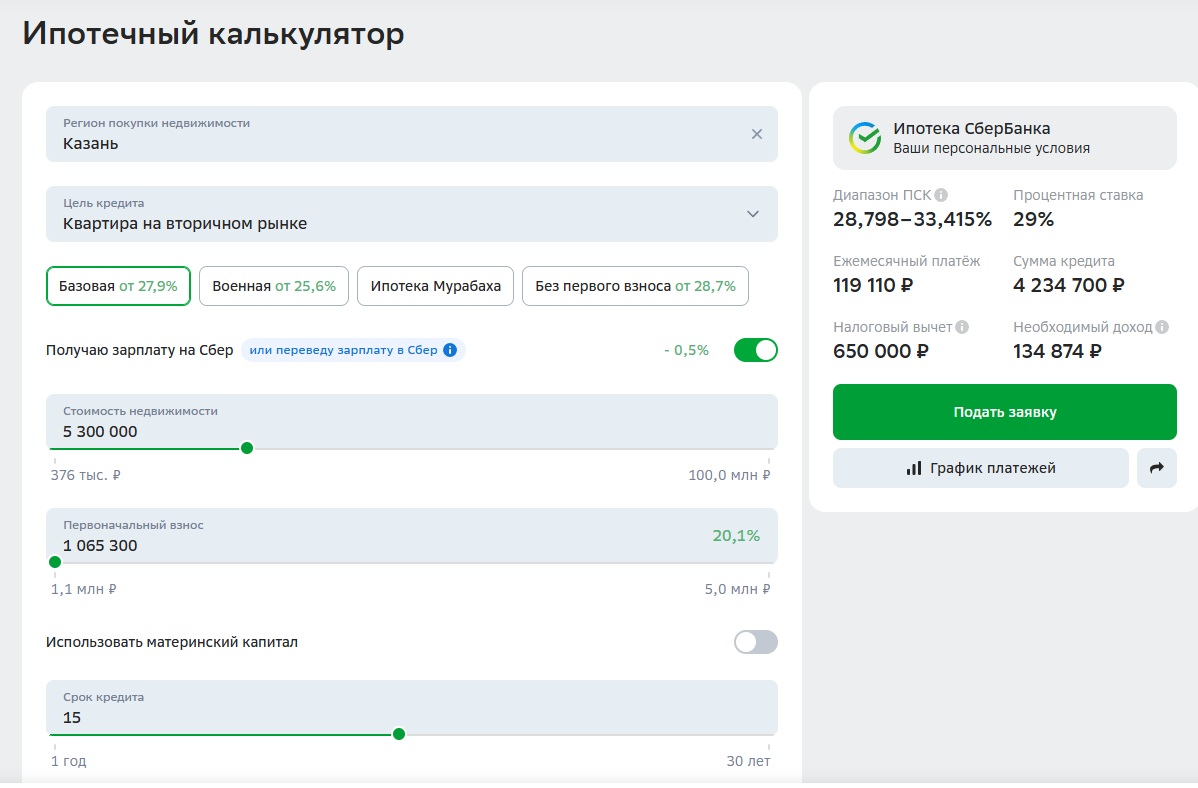Click info icon beside Необходимый доход
1198x788 pixels.
tap(1162, 328)
